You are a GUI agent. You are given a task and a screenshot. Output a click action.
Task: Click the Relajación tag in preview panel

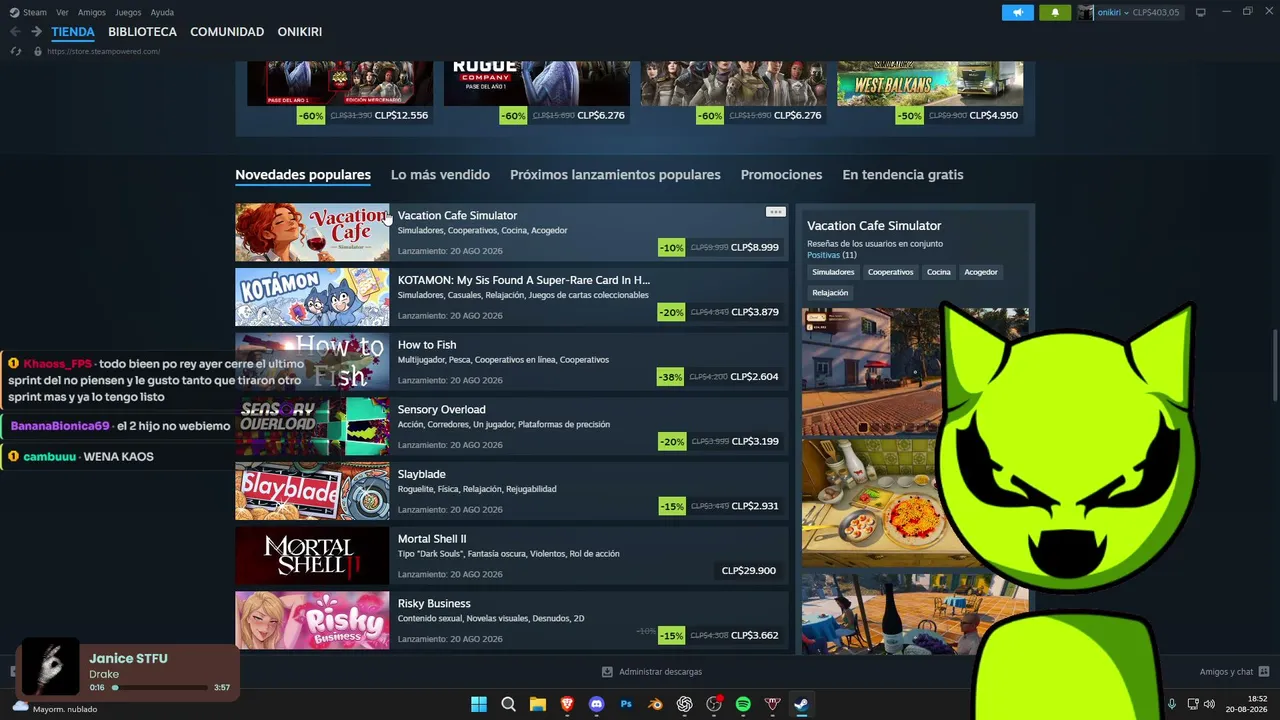(x=830, y=293)
